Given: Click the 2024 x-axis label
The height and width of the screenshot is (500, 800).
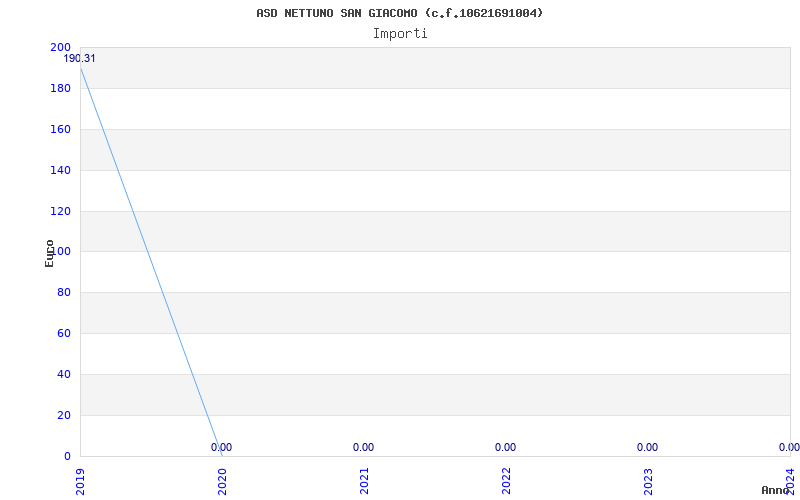Looking at the screenshot, I should coord(790,482).
